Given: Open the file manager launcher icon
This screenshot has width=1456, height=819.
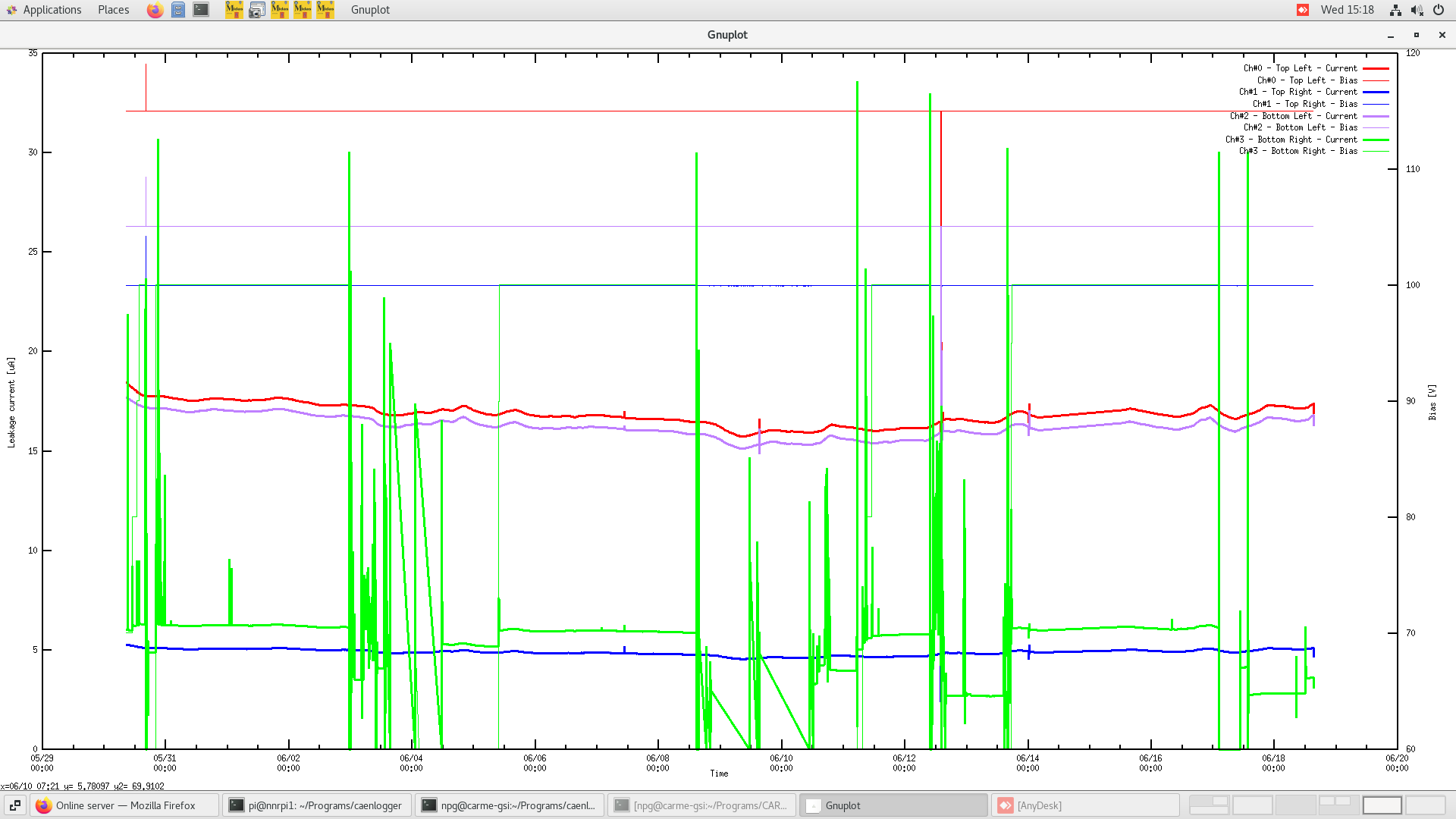Looking at the screenshot, I should 177,10.
